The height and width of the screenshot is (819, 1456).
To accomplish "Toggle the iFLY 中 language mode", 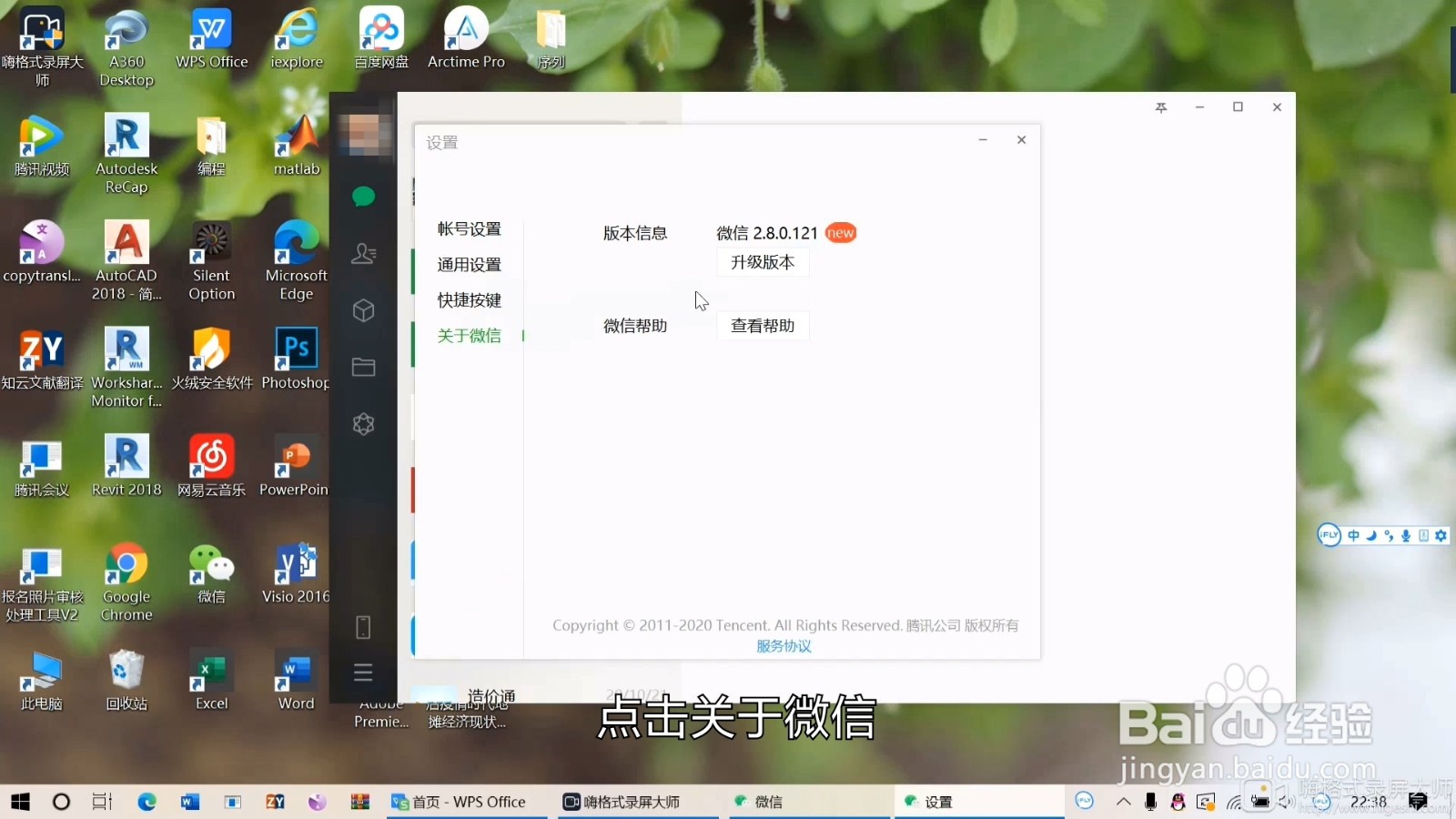I will click(x=1354, y=536).
